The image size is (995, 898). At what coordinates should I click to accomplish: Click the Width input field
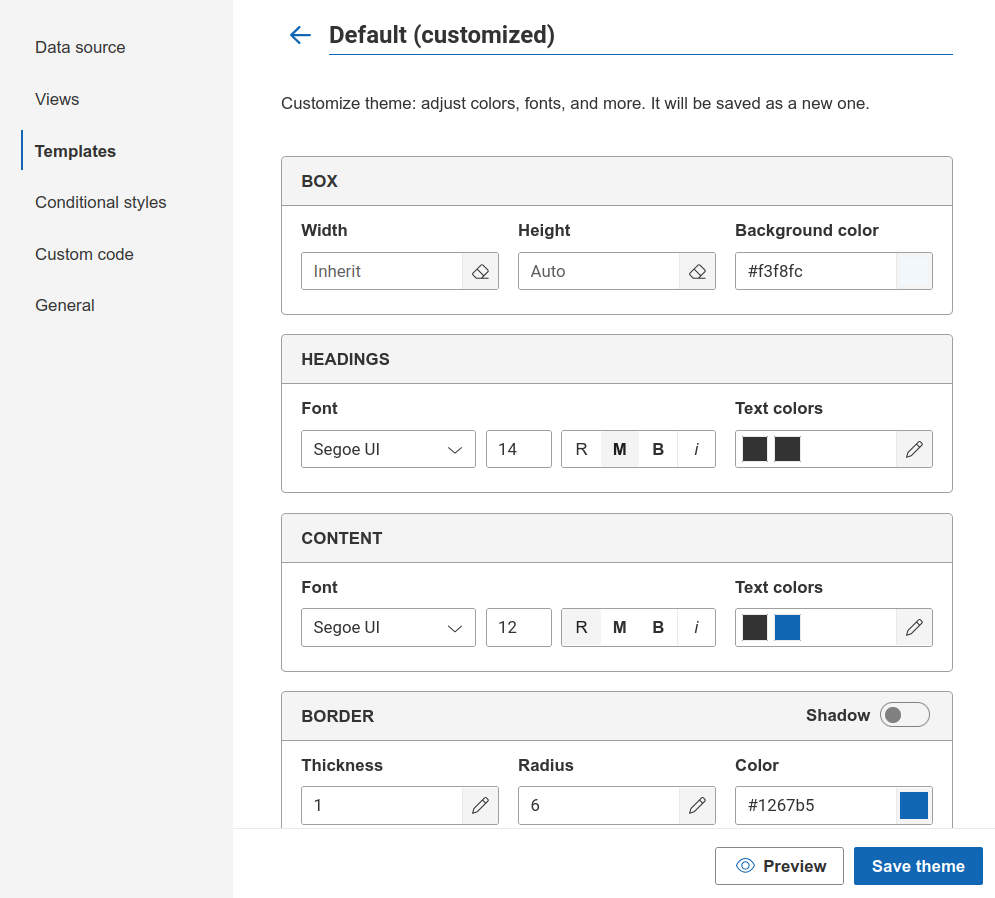point(382,272)
